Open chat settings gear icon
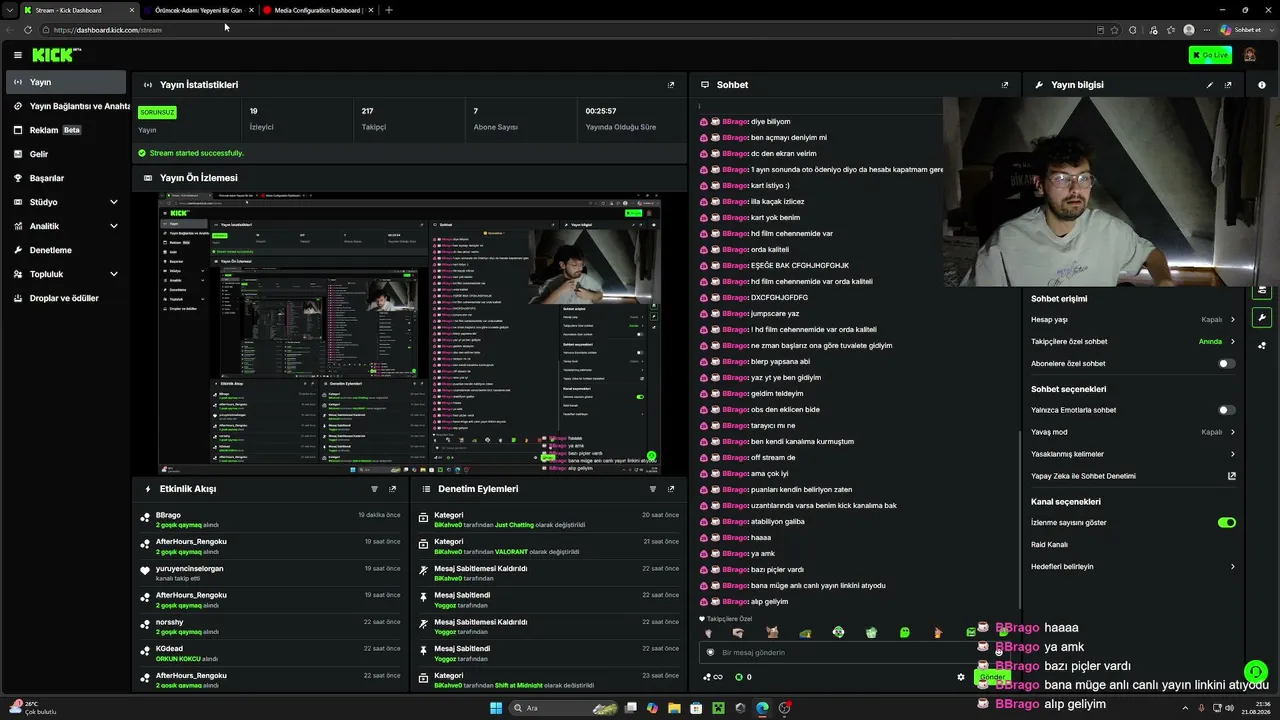 click(x=961, y=677)
